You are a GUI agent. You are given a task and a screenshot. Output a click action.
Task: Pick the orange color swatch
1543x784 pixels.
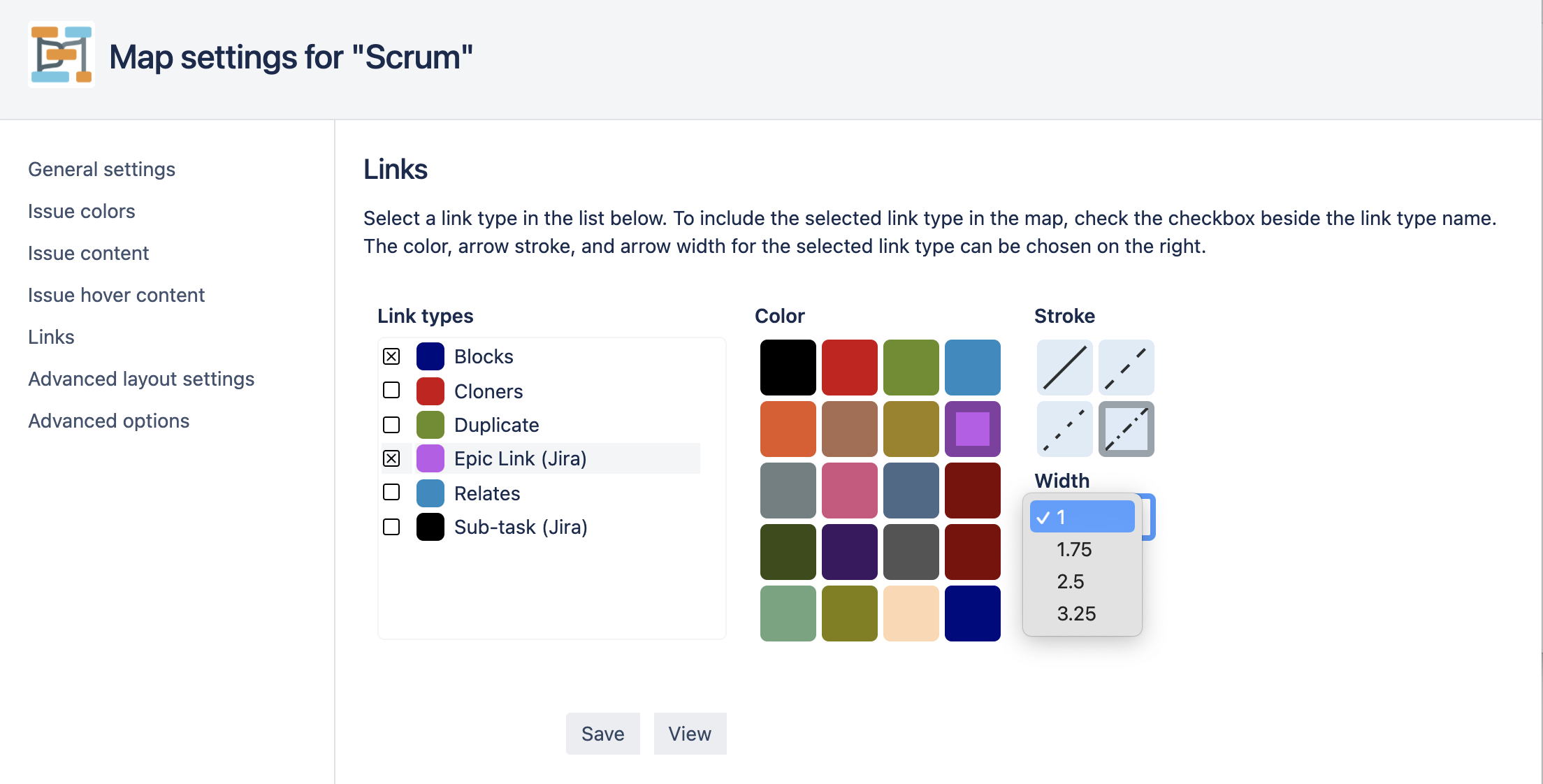coord(788,429)
